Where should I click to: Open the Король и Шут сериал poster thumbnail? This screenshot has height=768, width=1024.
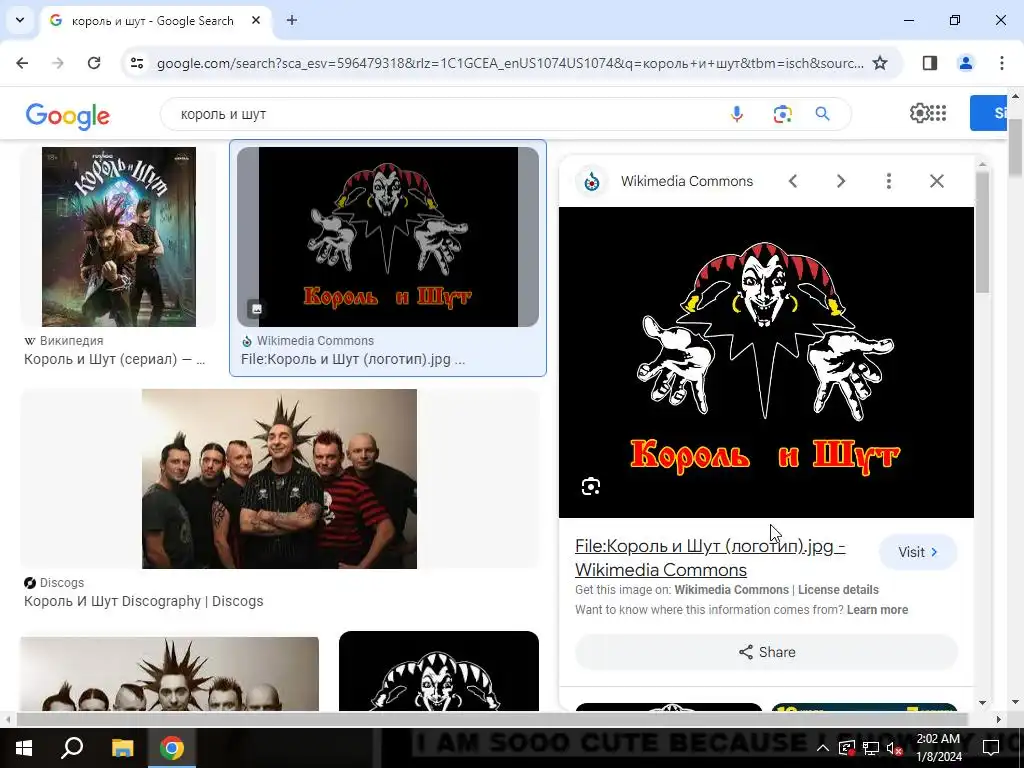[119, 236]
